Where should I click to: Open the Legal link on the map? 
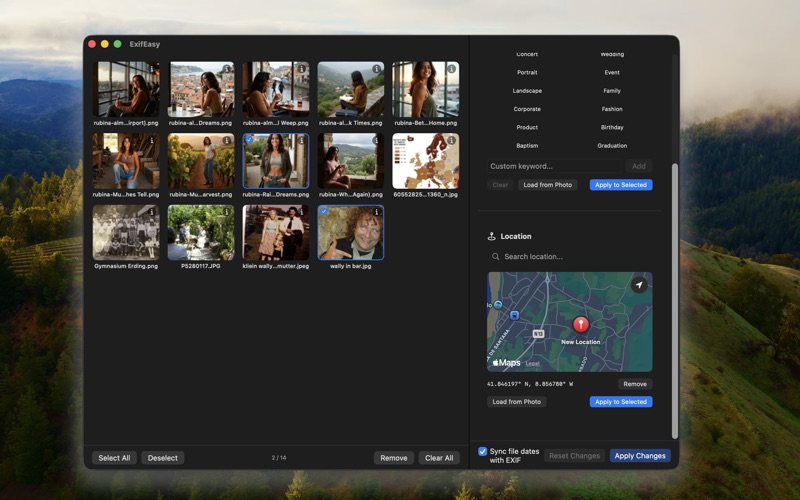pyautogui.click(x=533, y=363)
